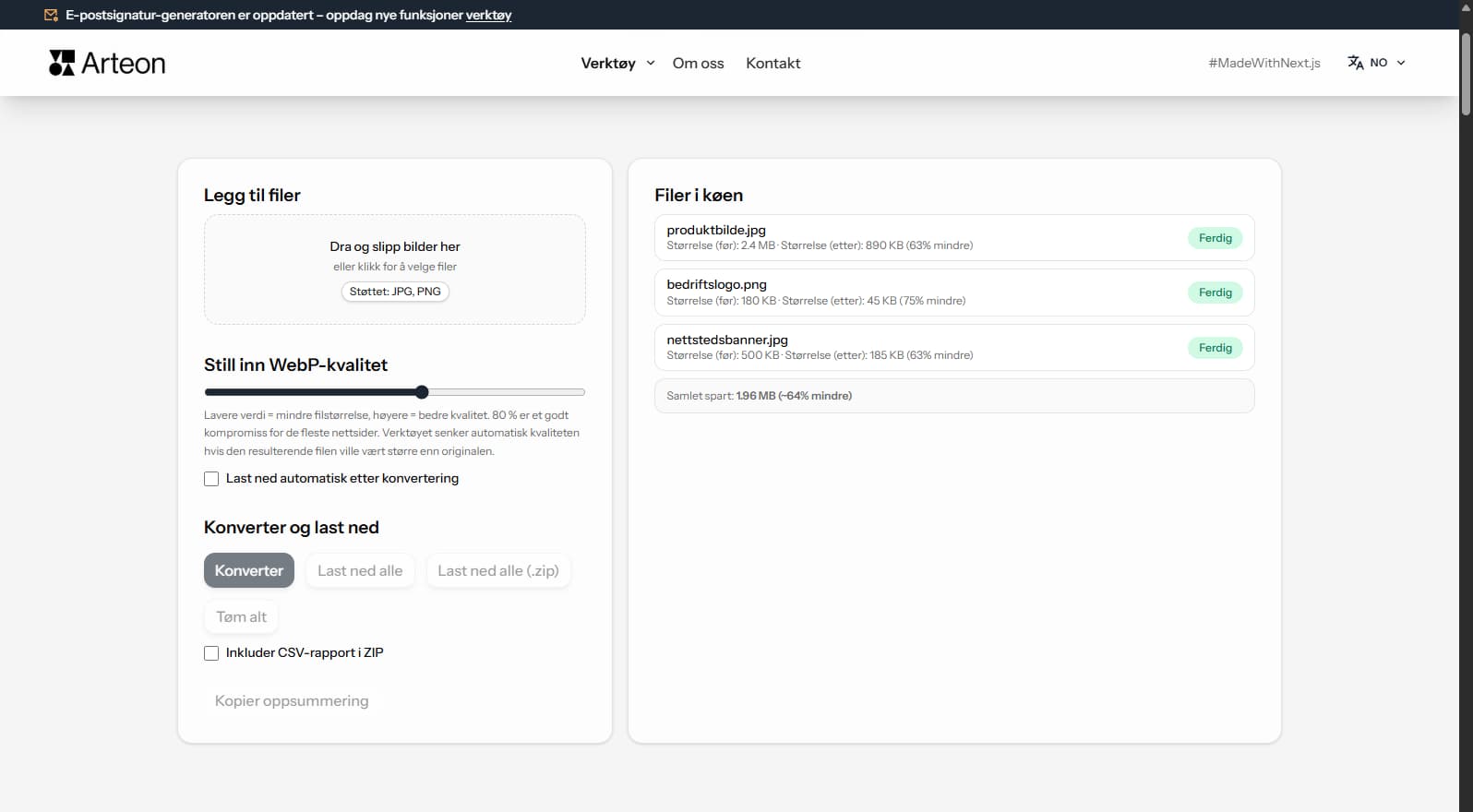Viewport: 1473px width, 812px height.
Task: Click the Last ned alle button
Action: (360, 570)
